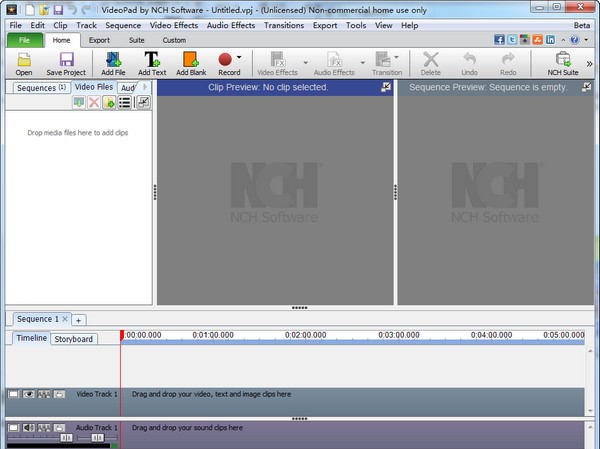
Task: Adjust Audio Track 1 pan slider
Action: coord(97,437)
